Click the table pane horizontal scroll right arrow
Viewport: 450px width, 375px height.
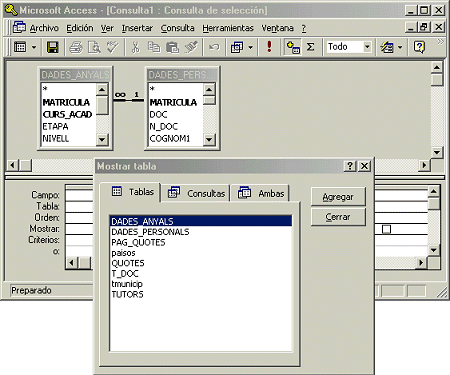tap(424, 165)
